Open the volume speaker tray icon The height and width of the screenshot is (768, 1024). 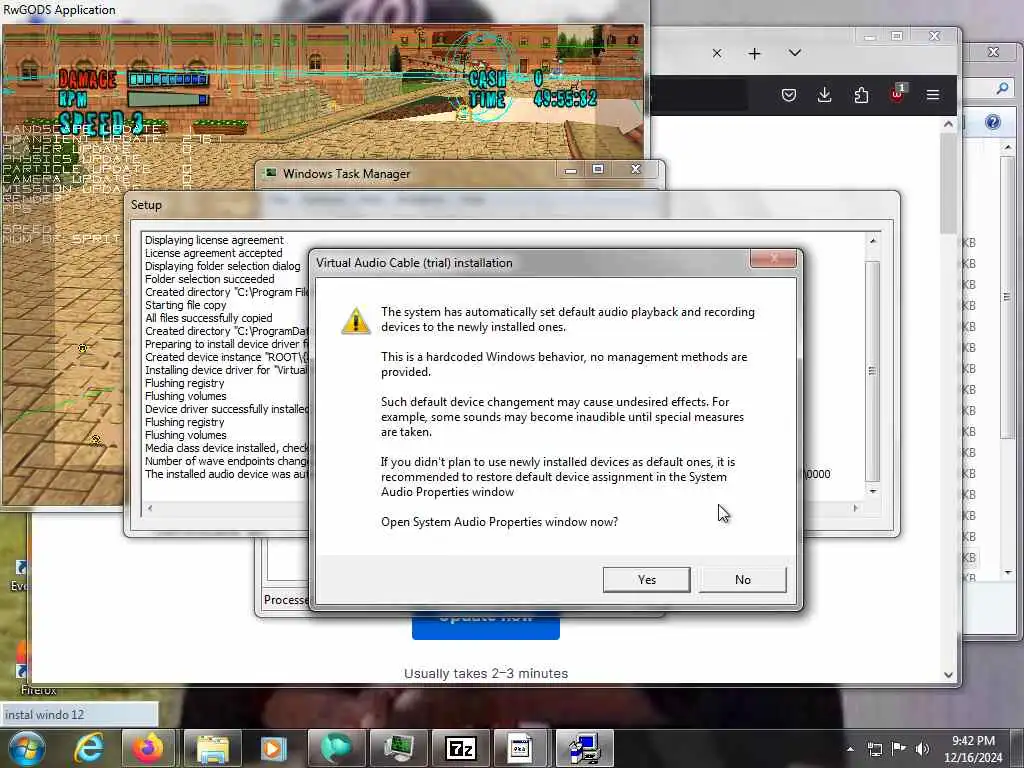922,749
